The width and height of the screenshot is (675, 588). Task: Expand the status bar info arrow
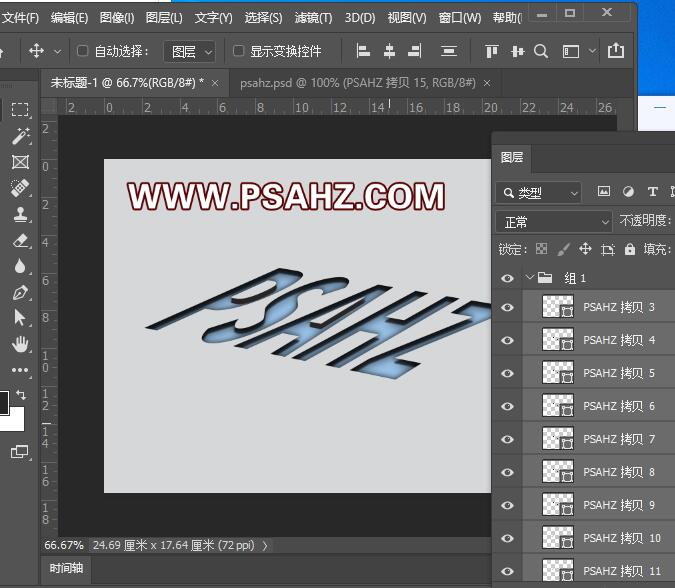click(265, 545)
